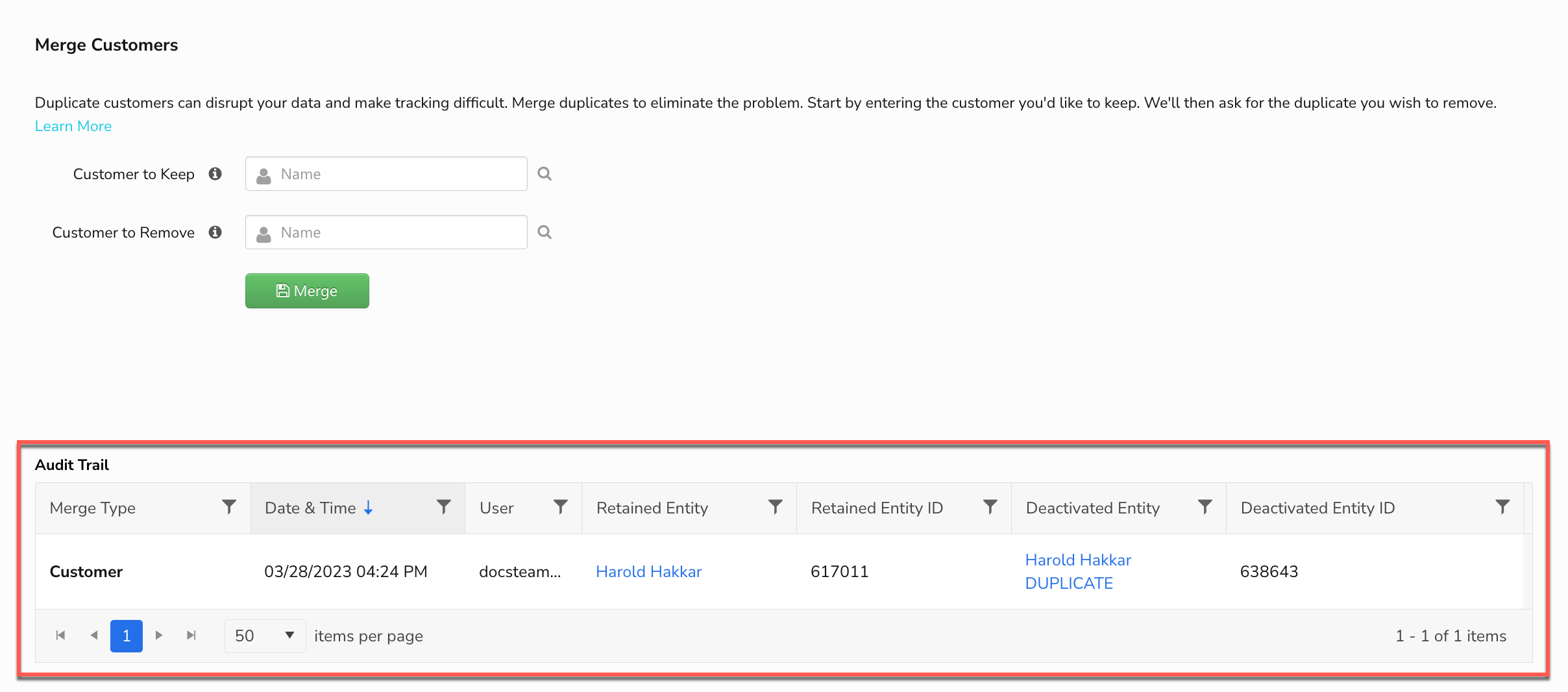Open the filter for Deactivated Entity ID column
The height and width of the screenshot is (692, 1568).
tap(1503, 507)
